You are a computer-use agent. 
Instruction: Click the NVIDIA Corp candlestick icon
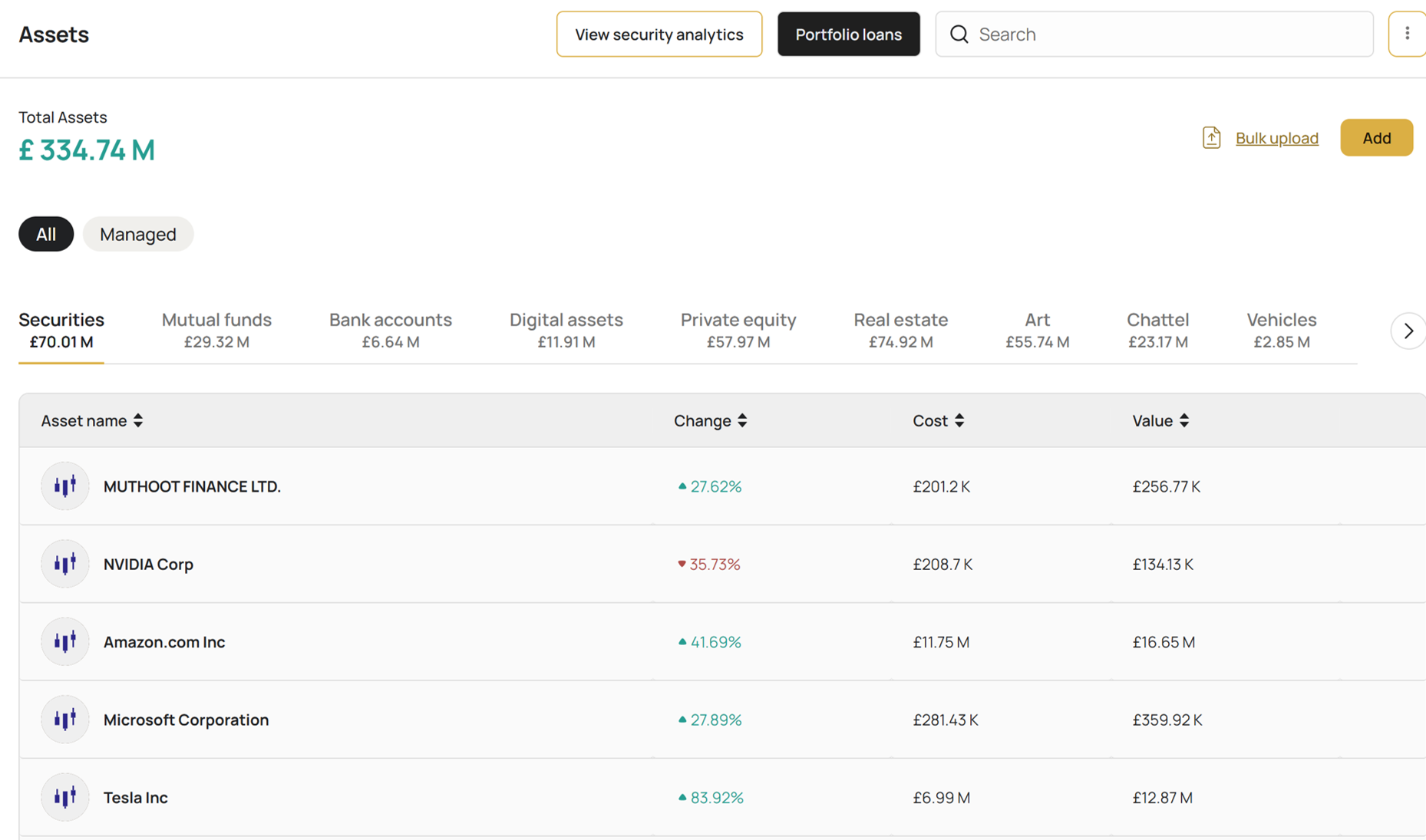[x=65, y=564]
